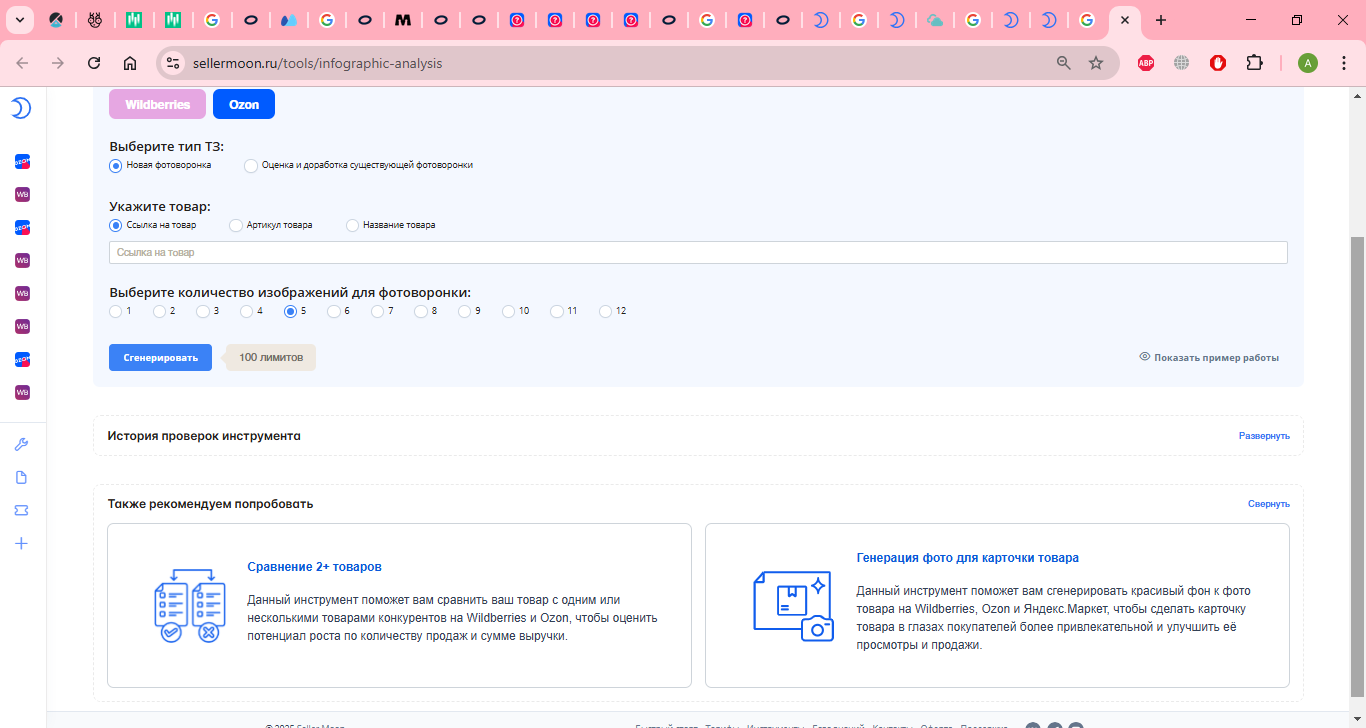Open the Extensions puzzle piece menu
Image resolution: width=1366 pixels, height=728 pixels.
click(1254, 63)
